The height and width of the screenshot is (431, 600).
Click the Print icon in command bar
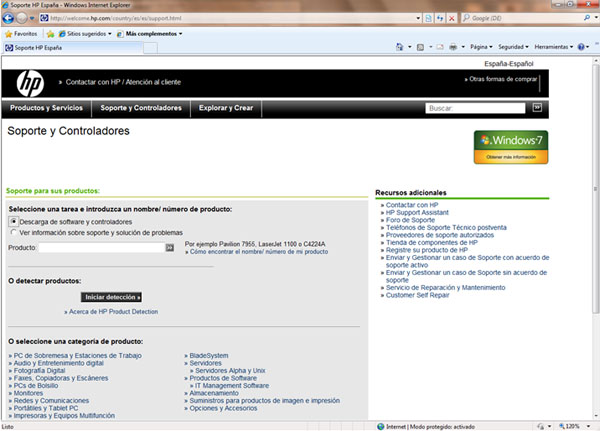tap(453, 47)
